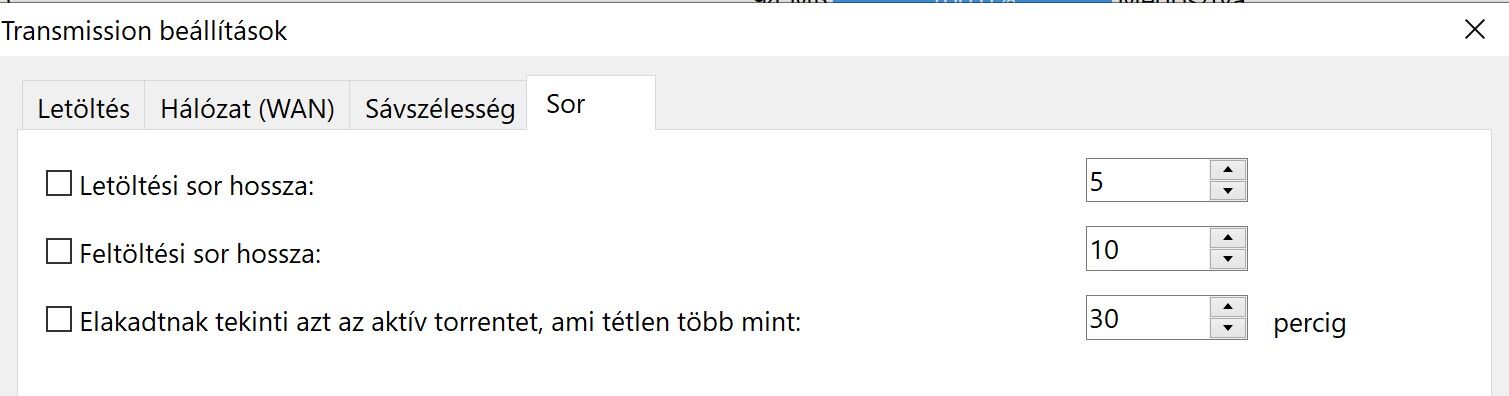Screen dimensions: 1509x396
Task: Click the Letöltési sor hossza label
Action: click(x=197, y=186)
